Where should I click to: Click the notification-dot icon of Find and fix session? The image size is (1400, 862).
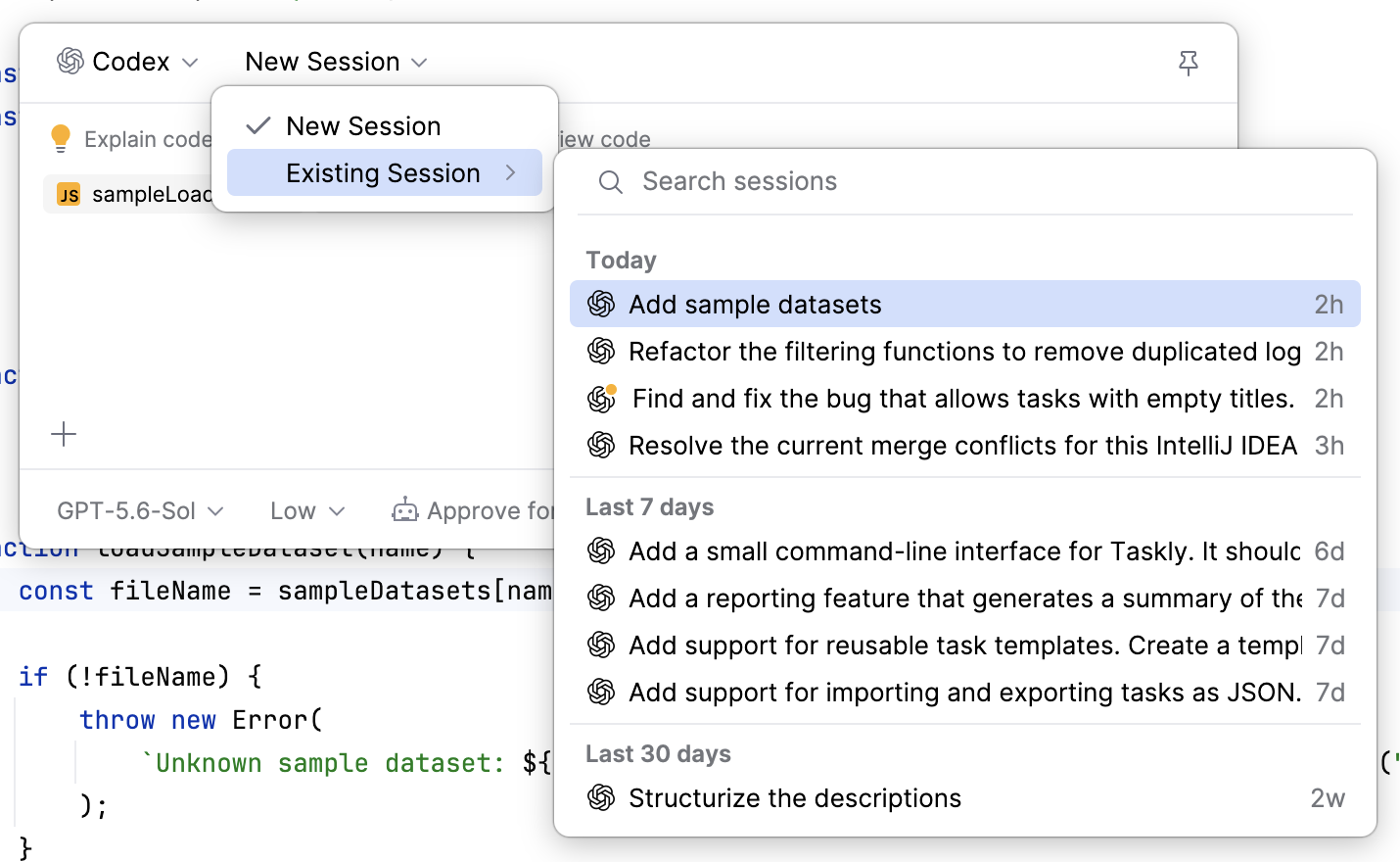(x=602, y=398)
